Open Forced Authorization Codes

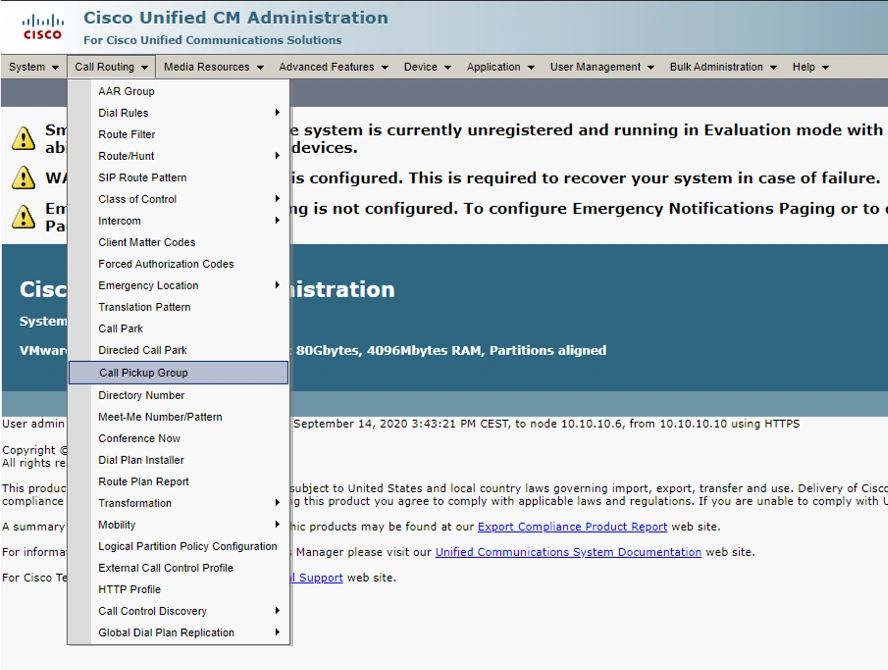point(178,264)
